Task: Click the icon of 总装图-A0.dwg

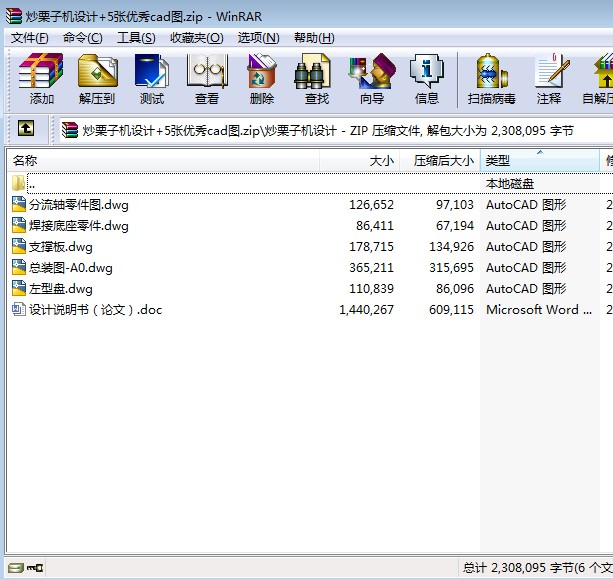Action: (x=19, y=268)
